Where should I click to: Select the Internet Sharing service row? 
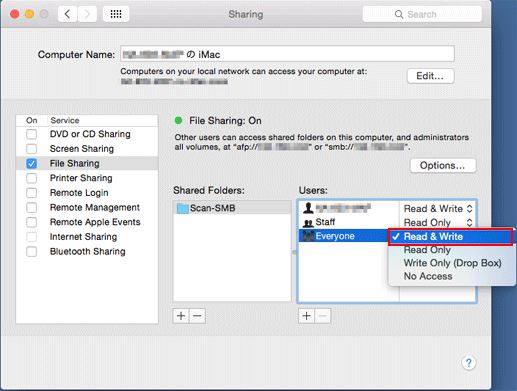coord(87,237)
